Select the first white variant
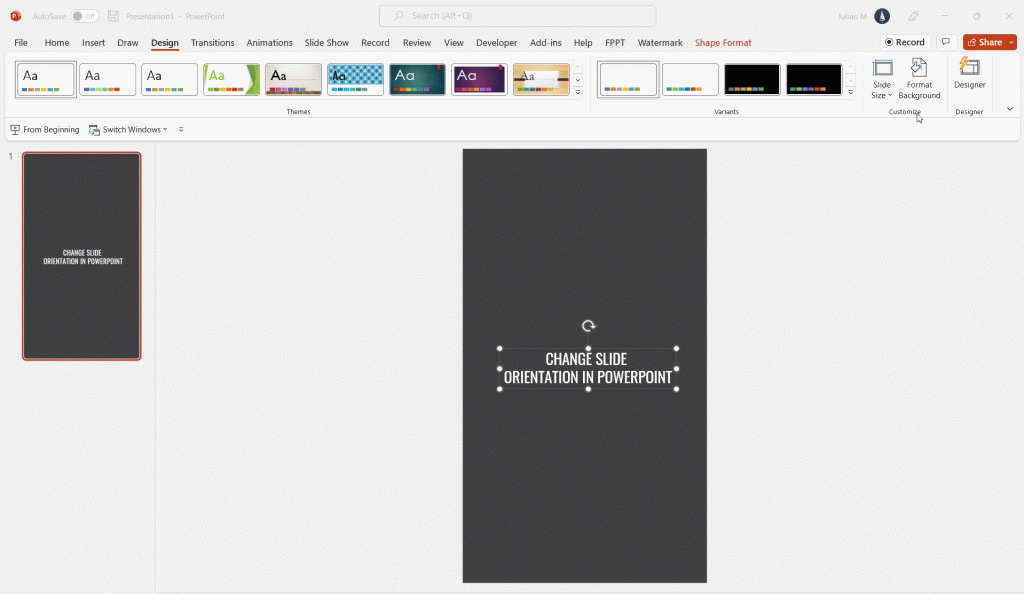Screen dimensions: 1024x594 628,80
